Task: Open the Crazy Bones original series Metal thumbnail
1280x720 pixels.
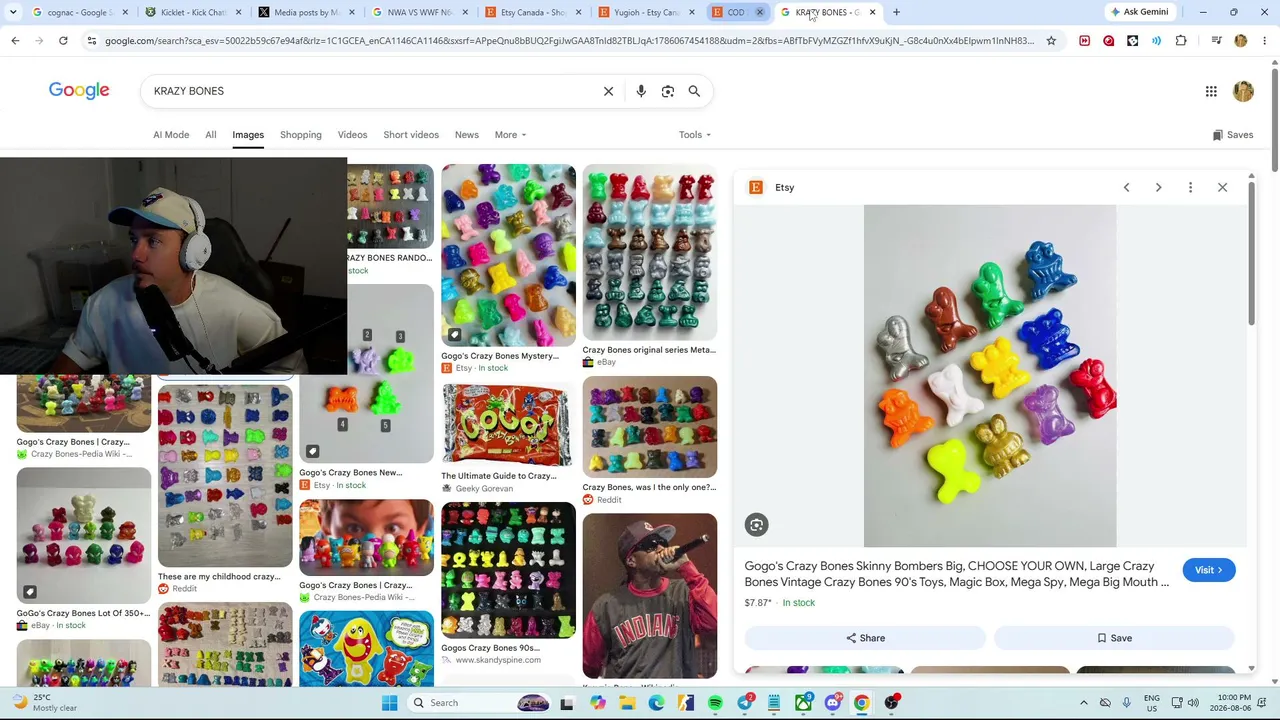Action: pyautogui.click(x=650, y=252)
